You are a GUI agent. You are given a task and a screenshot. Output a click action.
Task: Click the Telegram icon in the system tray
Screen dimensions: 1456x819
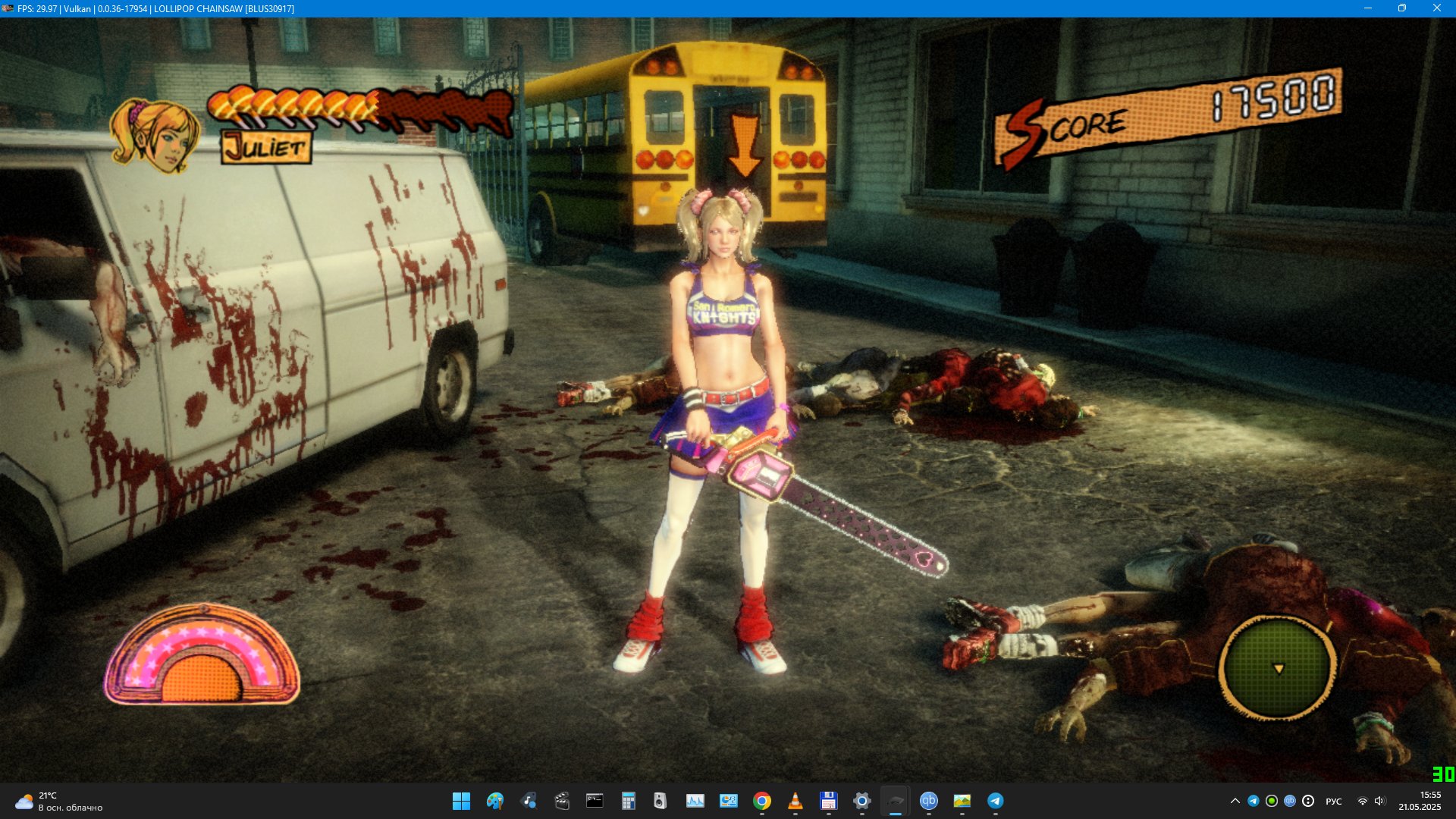tap(1253, 801)
